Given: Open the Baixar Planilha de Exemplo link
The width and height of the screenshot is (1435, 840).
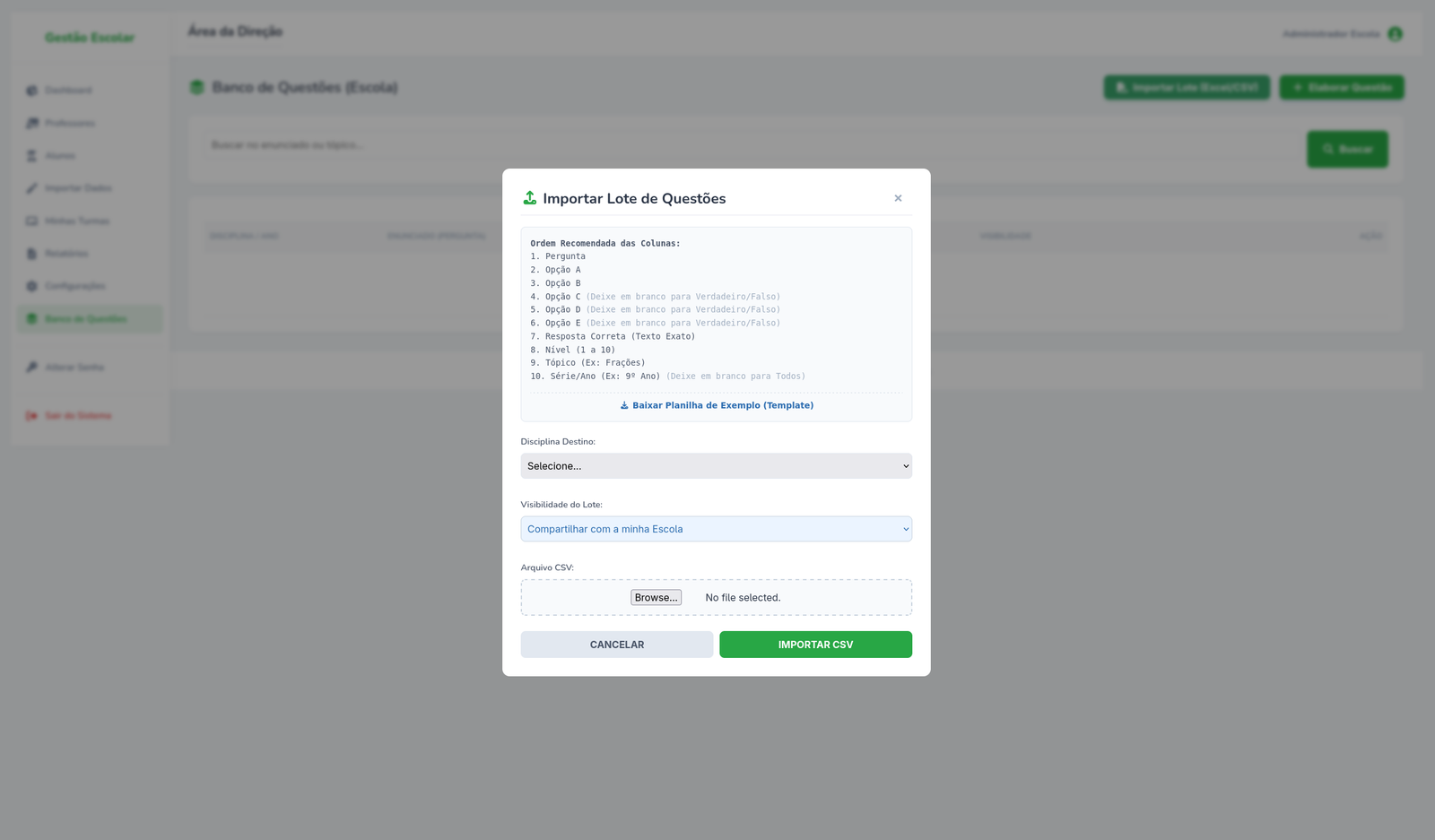Looking at the screenshot, I should click(x=723, y=405).
